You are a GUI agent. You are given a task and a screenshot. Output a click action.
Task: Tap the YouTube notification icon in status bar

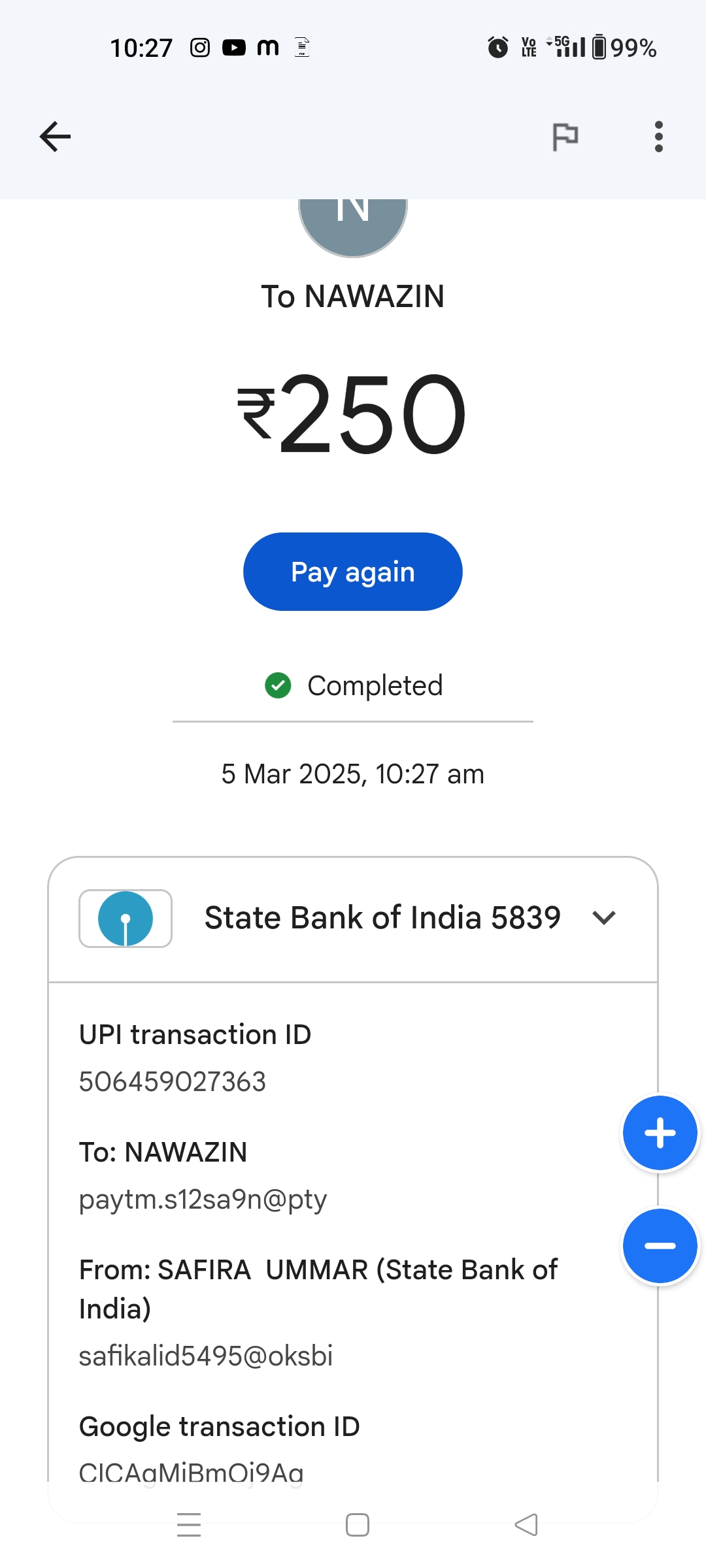click(234, 48)
